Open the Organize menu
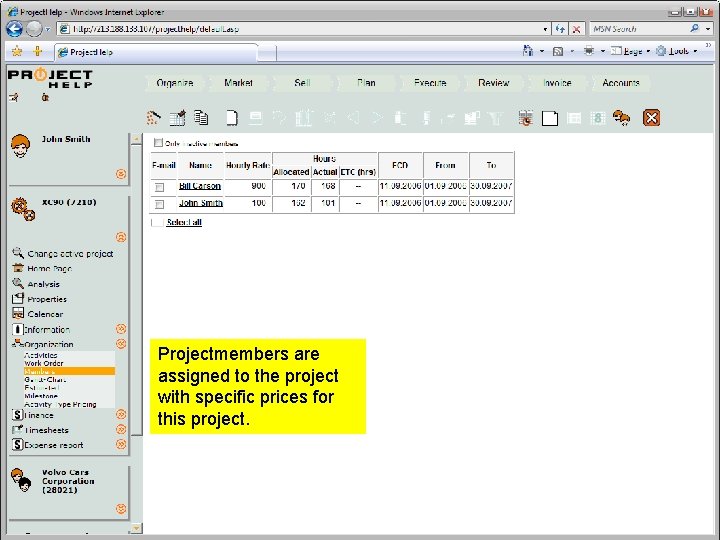 point(174,83)
